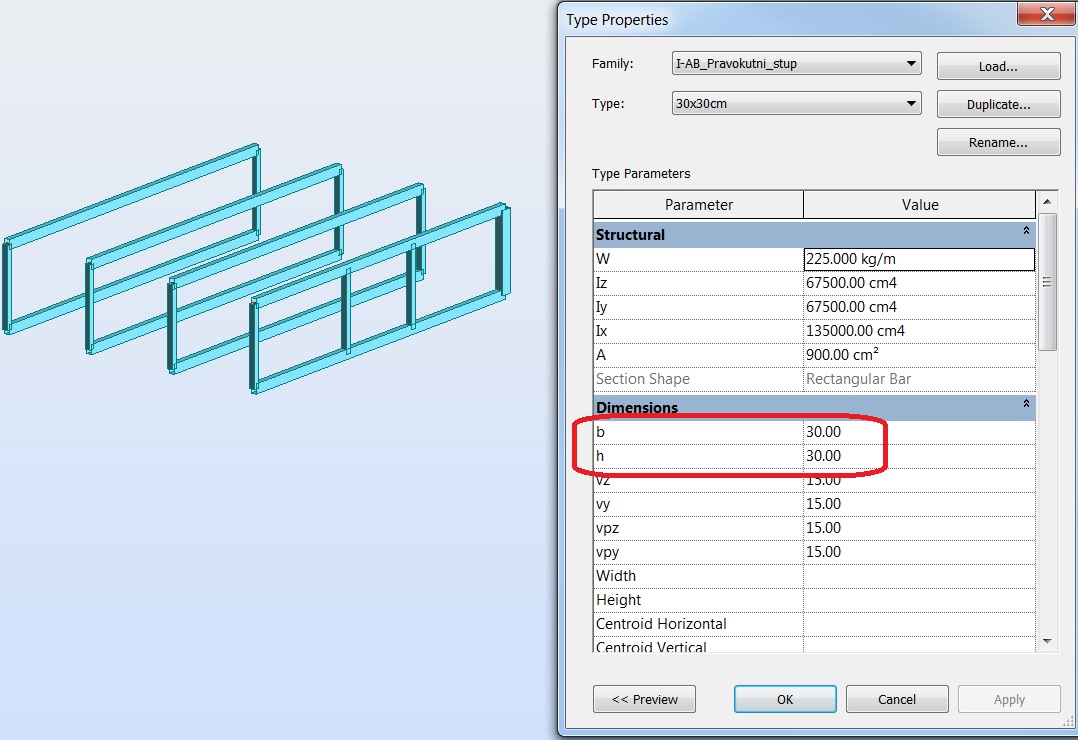Click the Duplicate button
The height and width of the screenshot is (740, 1078).
[997, 104]
